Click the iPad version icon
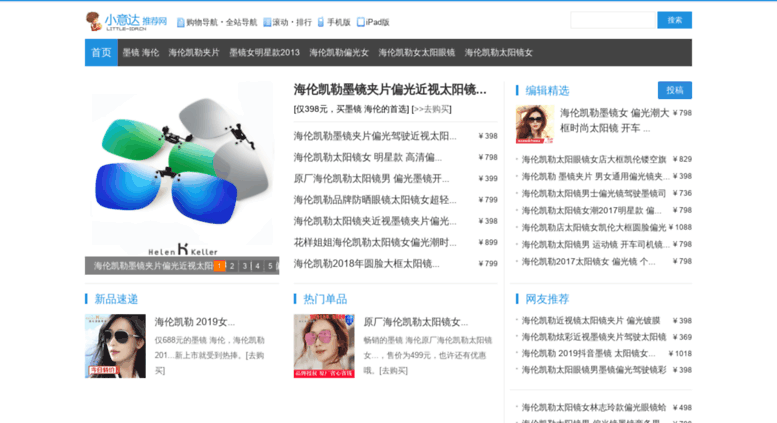The height and width of the screenshot is (423, 777). click(361, 22)
